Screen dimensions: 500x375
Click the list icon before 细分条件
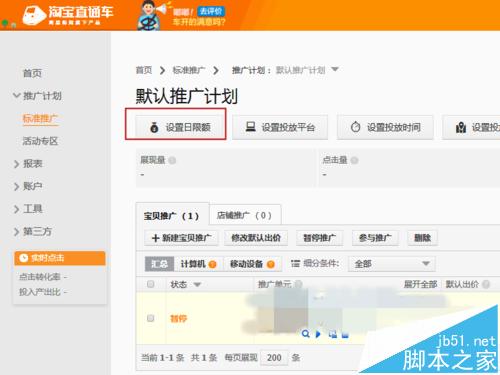(295, 264)
